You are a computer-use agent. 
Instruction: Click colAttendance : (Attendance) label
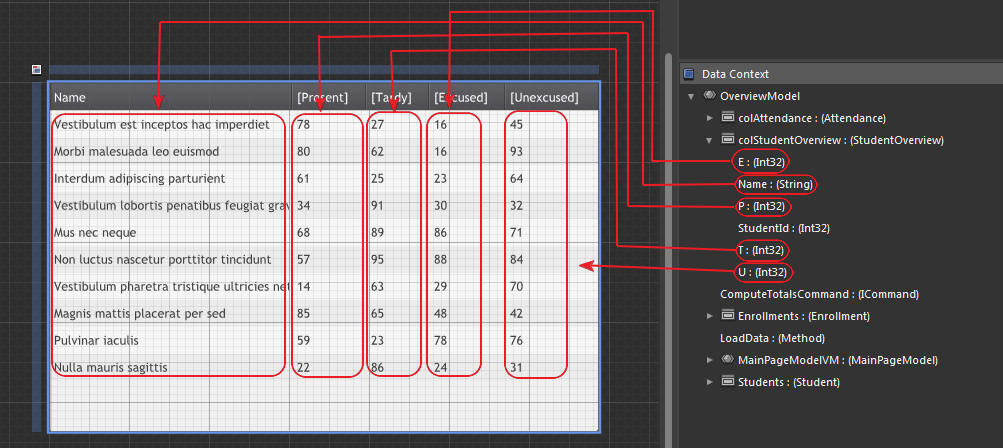tap(812, 118)
